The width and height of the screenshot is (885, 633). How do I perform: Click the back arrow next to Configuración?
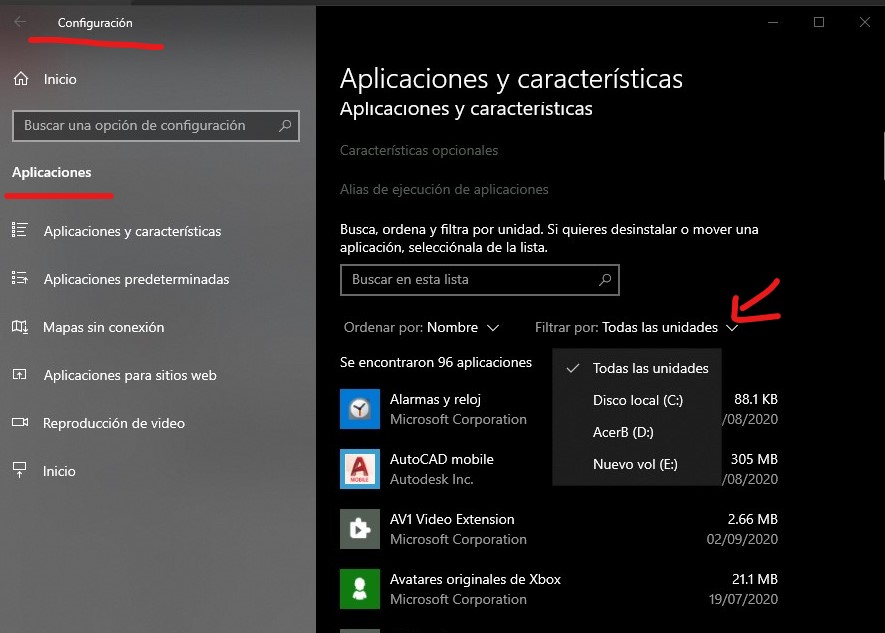click(20, 22)
